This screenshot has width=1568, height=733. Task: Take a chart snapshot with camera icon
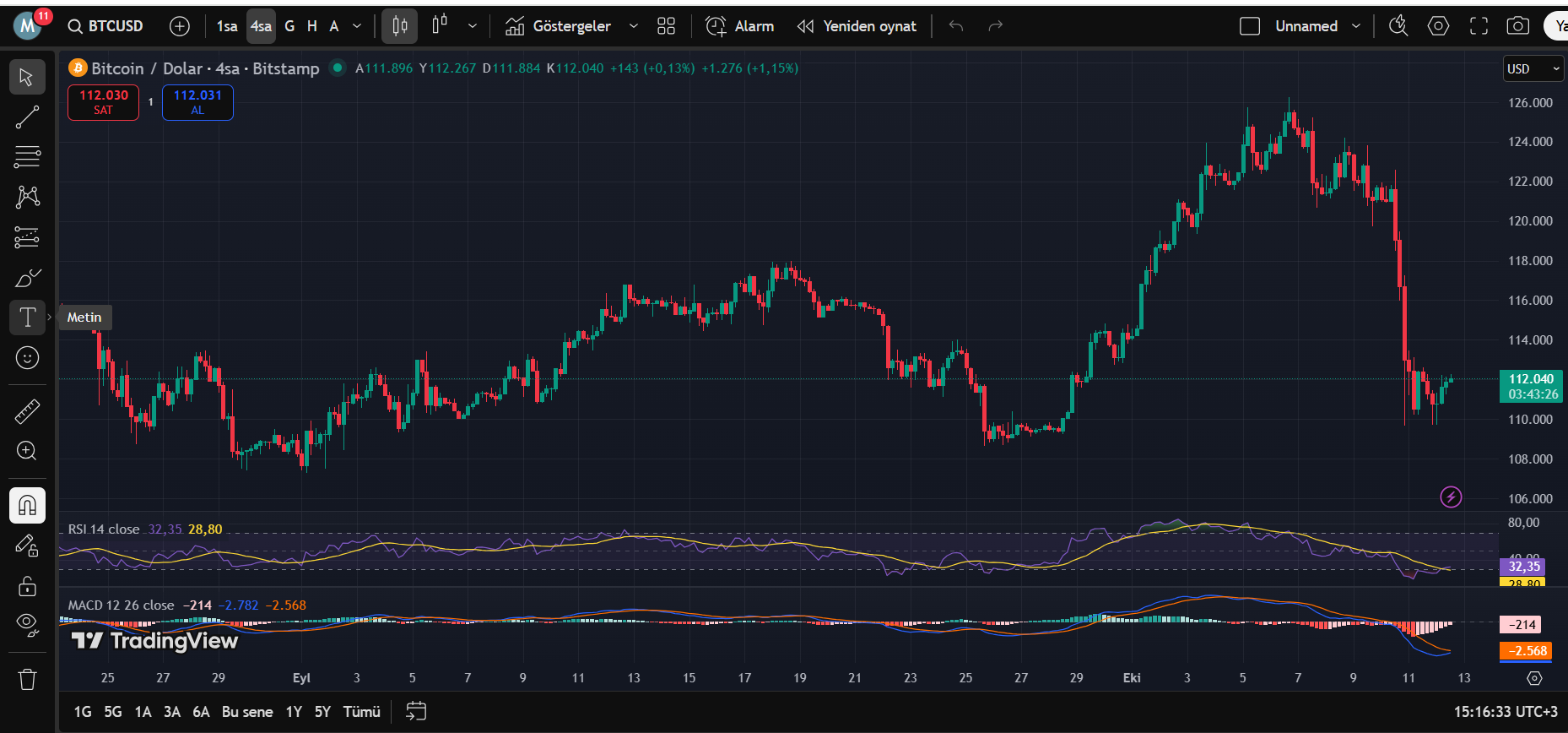(x=1517, y=26)
